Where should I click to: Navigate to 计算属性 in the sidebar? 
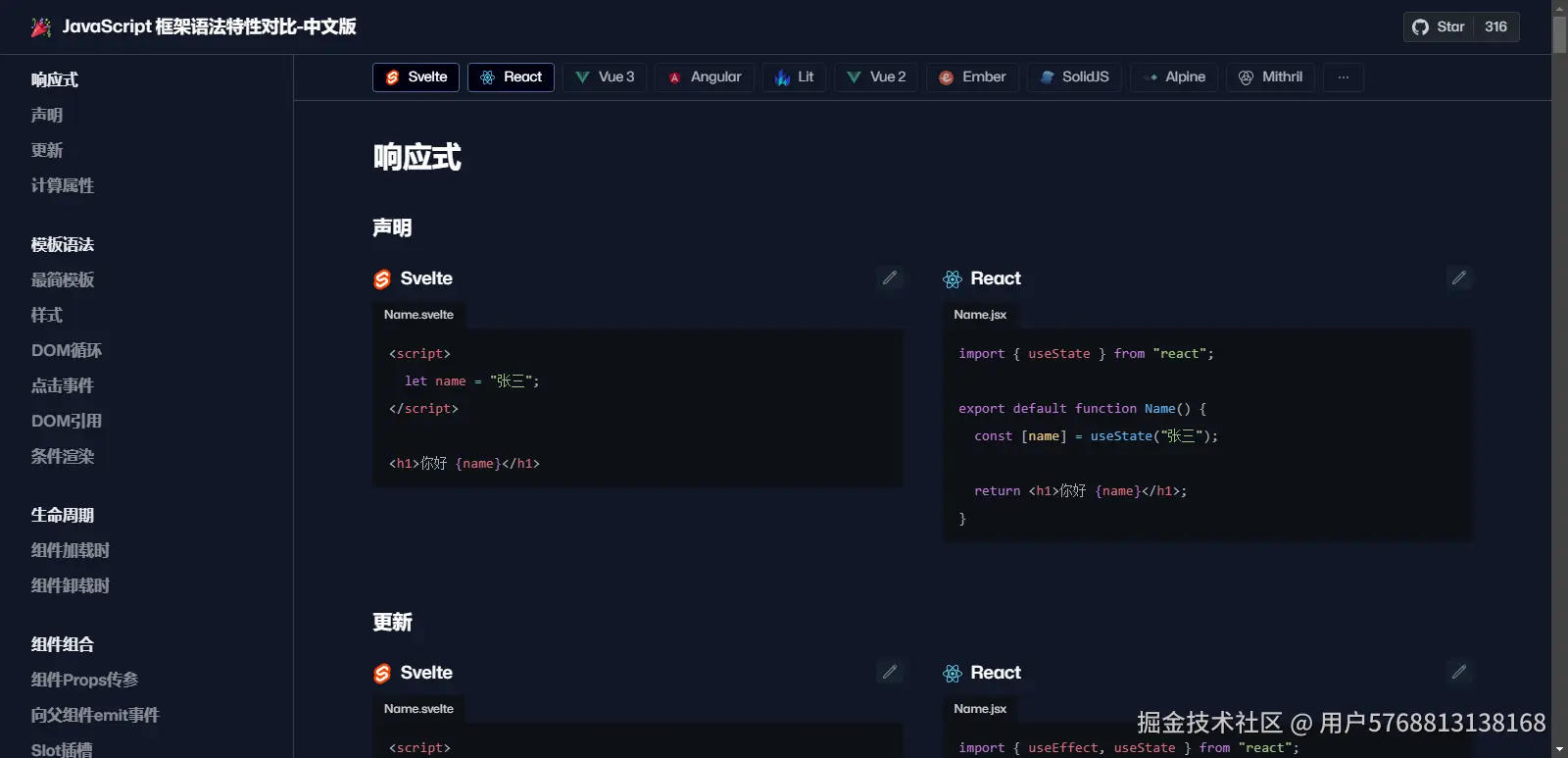pyautogui.click(x=63, y=185)
